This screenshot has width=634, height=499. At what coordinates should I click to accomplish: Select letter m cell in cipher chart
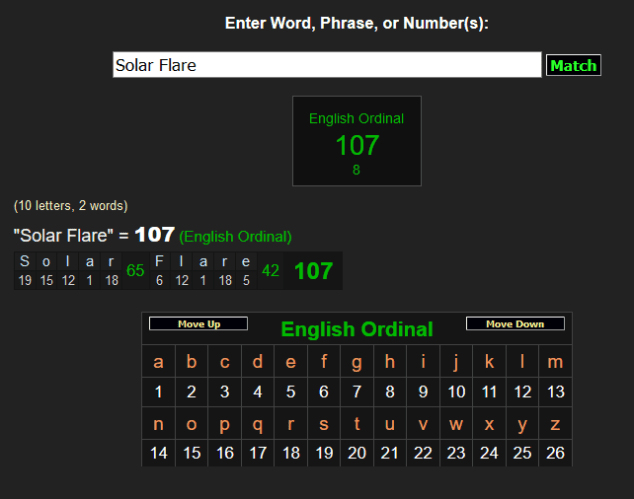pyautogui.click(x=555, y=362)
